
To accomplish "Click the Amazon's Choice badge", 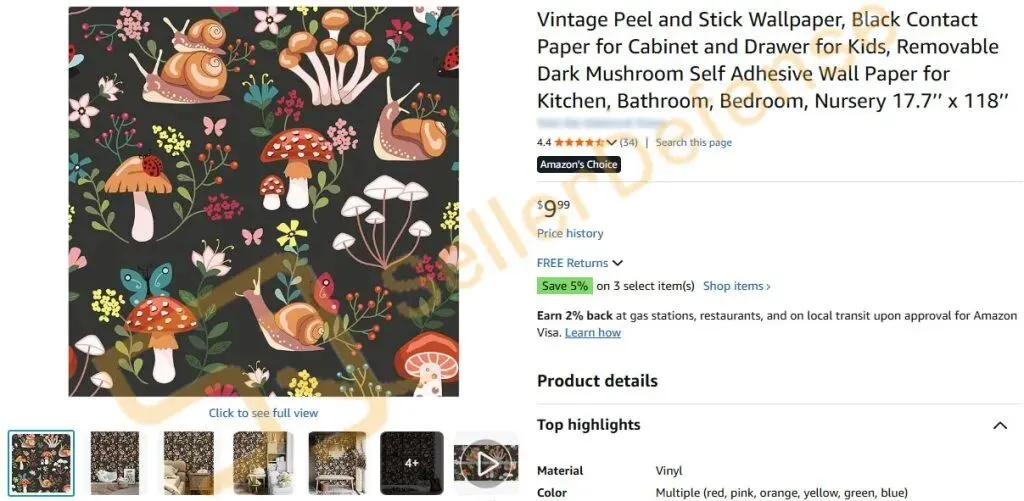I will point(578,165).
